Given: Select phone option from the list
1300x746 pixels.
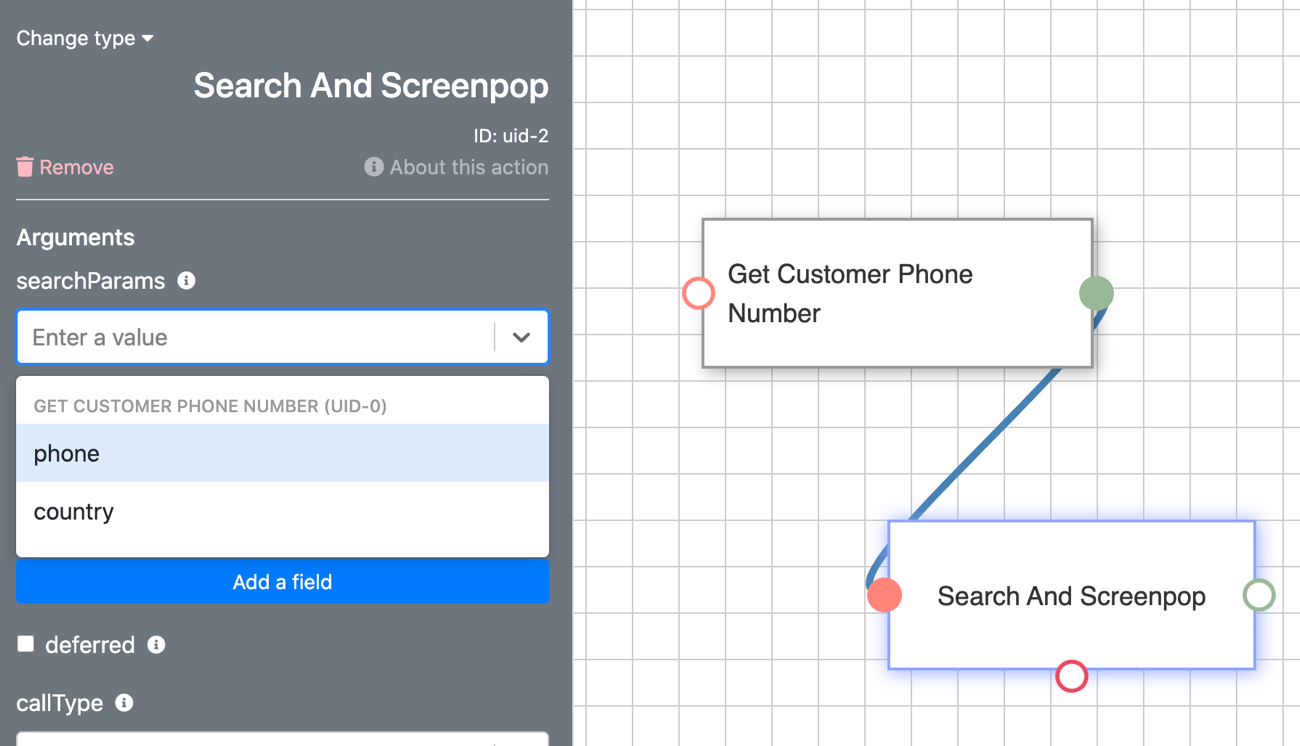Looking at the screenshot, I should tap(282, 453).
